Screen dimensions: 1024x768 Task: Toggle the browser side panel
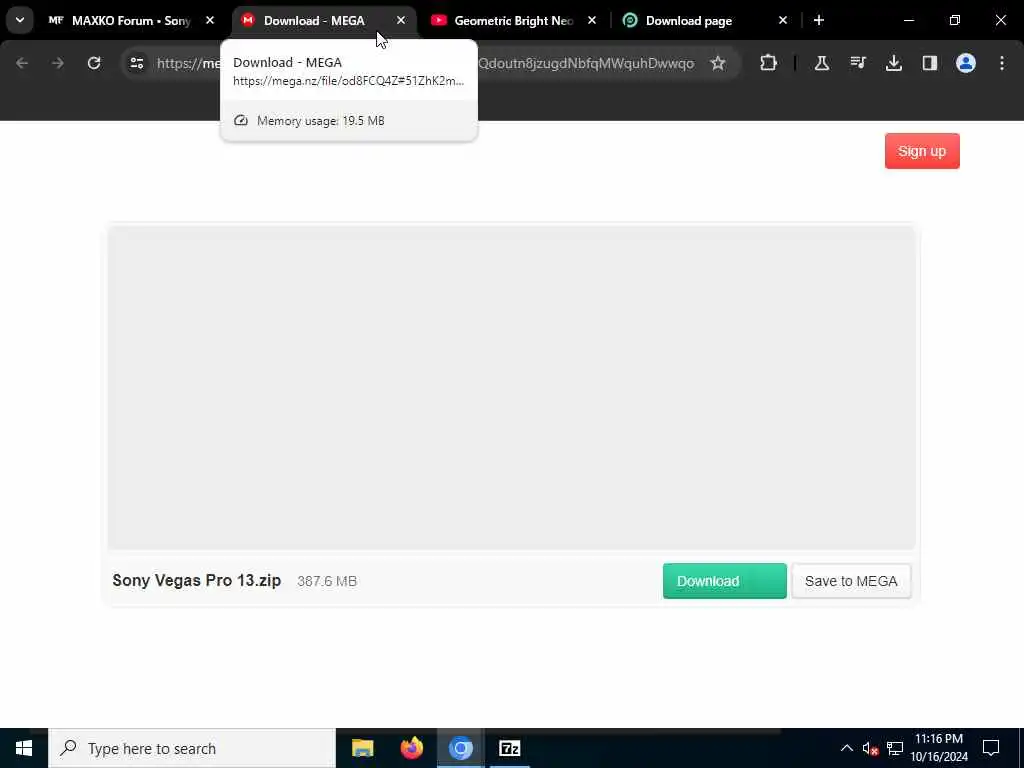coord(930,63)
